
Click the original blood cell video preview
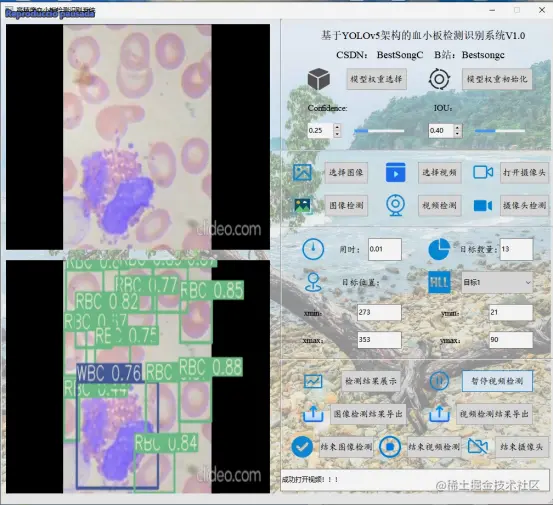coord(138,137)
